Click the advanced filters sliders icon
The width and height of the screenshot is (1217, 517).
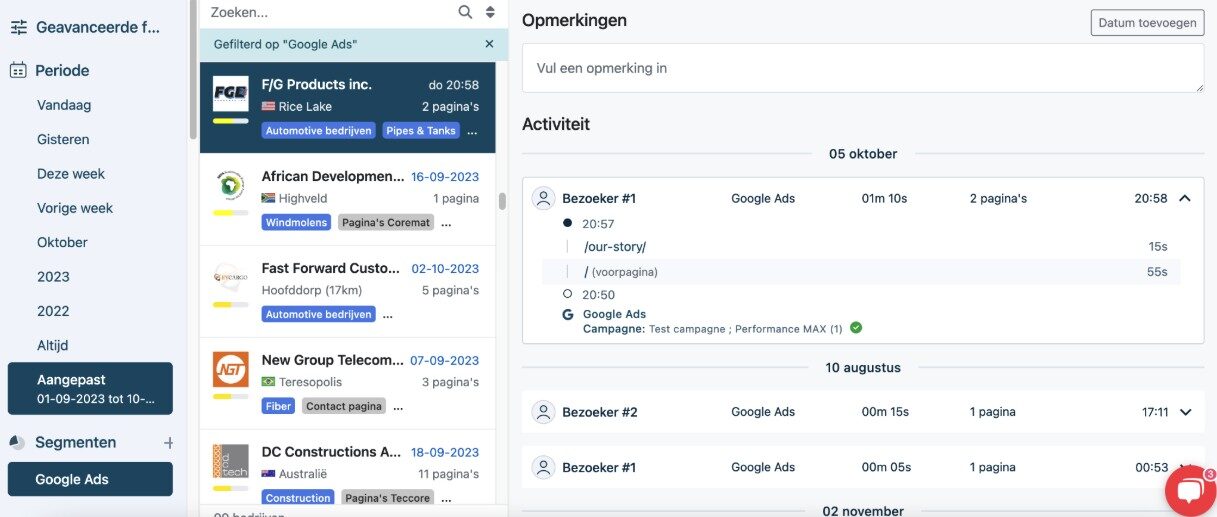click(x=19, y=28)
